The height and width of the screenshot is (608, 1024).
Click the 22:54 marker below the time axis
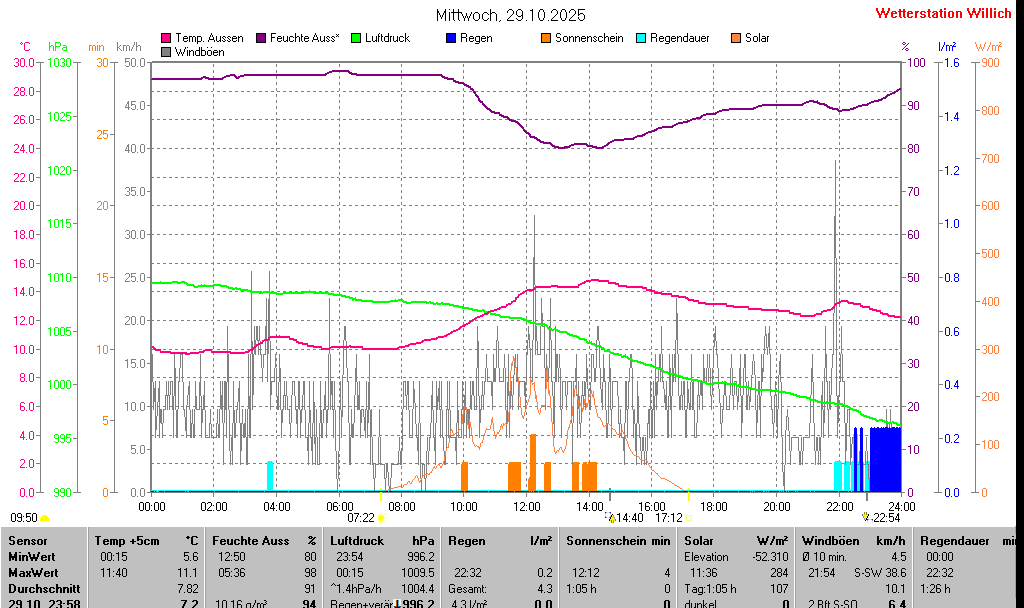click(866, 517)
